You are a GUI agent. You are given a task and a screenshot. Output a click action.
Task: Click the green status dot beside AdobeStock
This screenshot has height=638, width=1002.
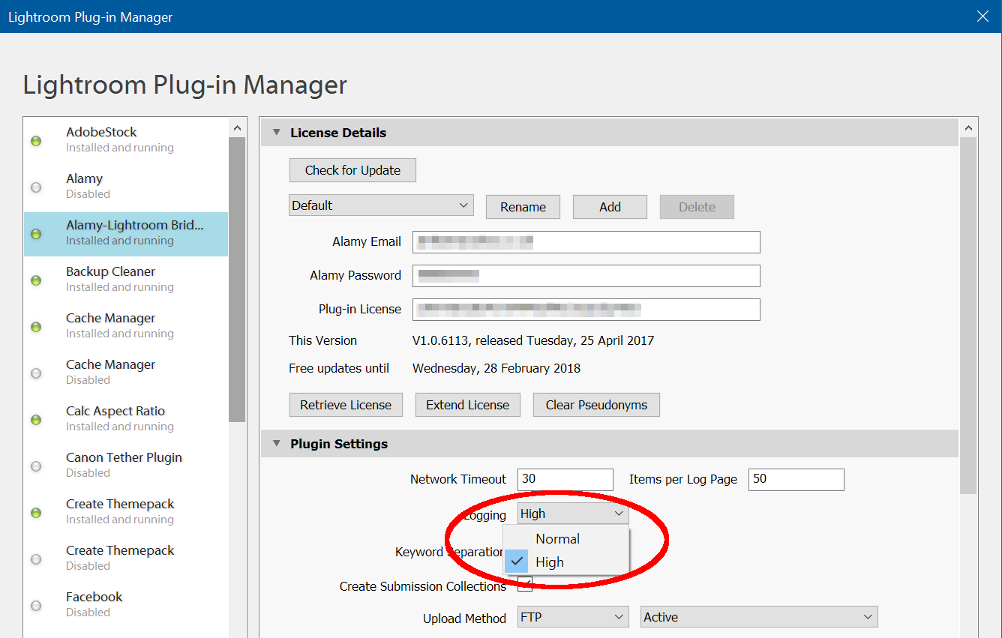pyautogui.click(x=36, y=141)
